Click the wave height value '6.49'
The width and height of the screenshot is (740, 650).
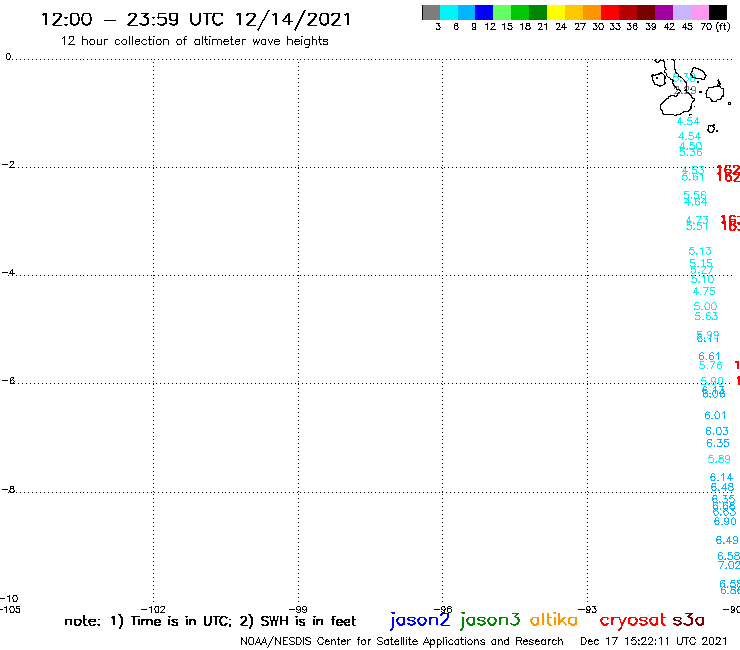tap(727, 540)
